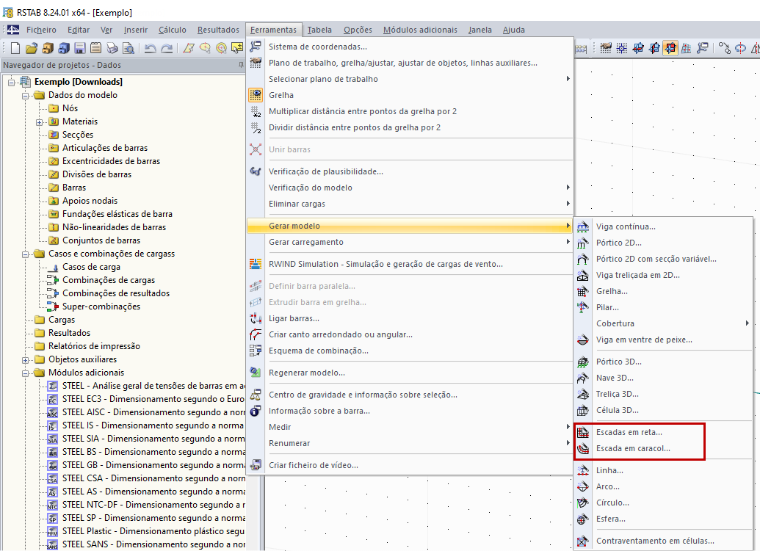Image resolution: width=760 pixels, height=554 pixels.
Task: Collapse the Exemplo [Downloads] tree root
Action: click(x=12, y=82)
